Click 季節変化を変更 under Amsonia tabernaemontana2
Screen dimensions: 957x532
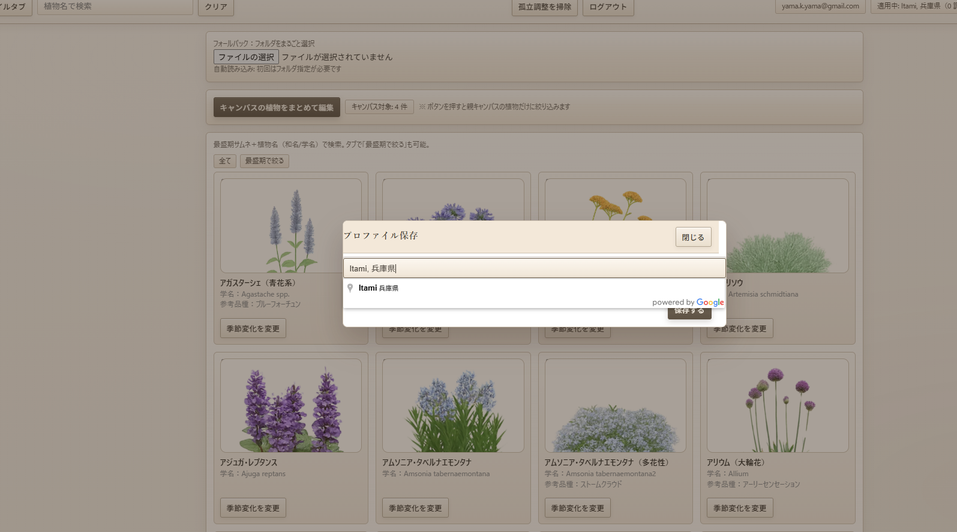(577, 508)
